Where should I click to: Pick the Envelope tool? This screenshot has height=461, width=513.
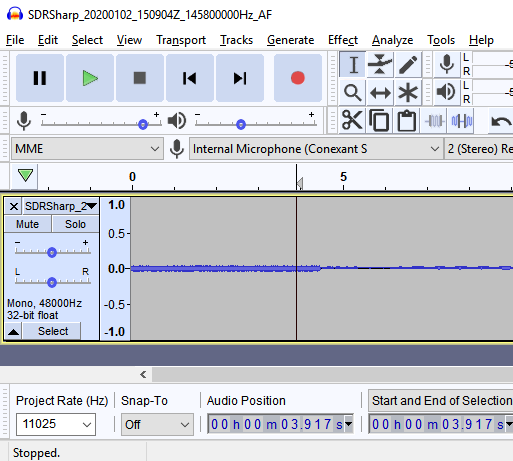[380, 64]
